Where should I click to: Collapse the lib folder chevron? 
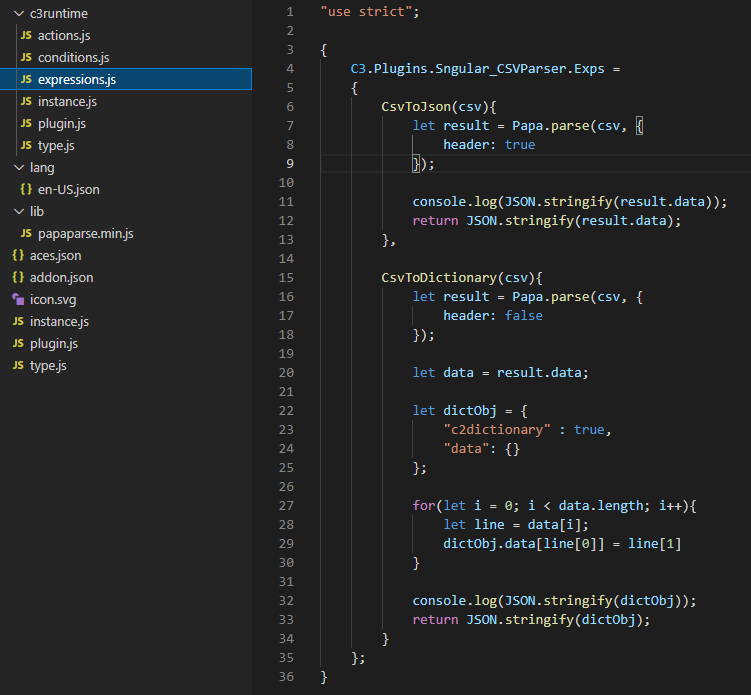click(19, 212)
